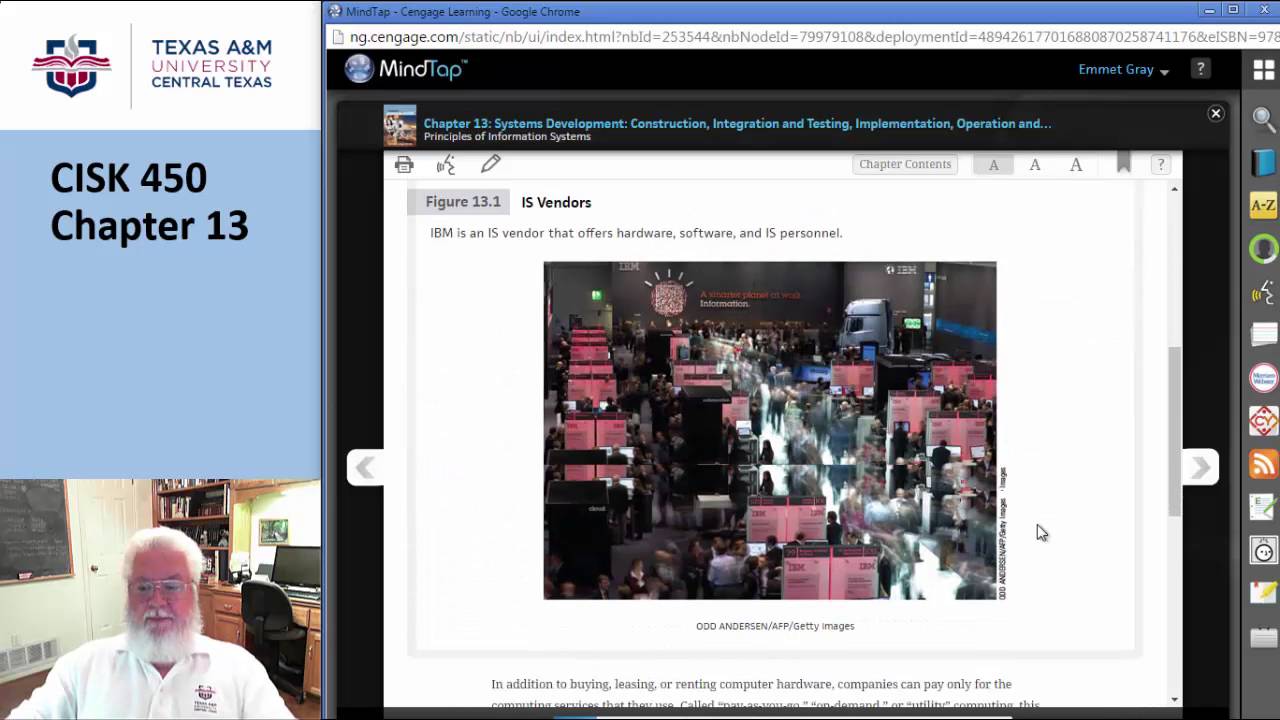Open the A-Z glossary app
The image size is (1280, 720).
click(1264, 206)
